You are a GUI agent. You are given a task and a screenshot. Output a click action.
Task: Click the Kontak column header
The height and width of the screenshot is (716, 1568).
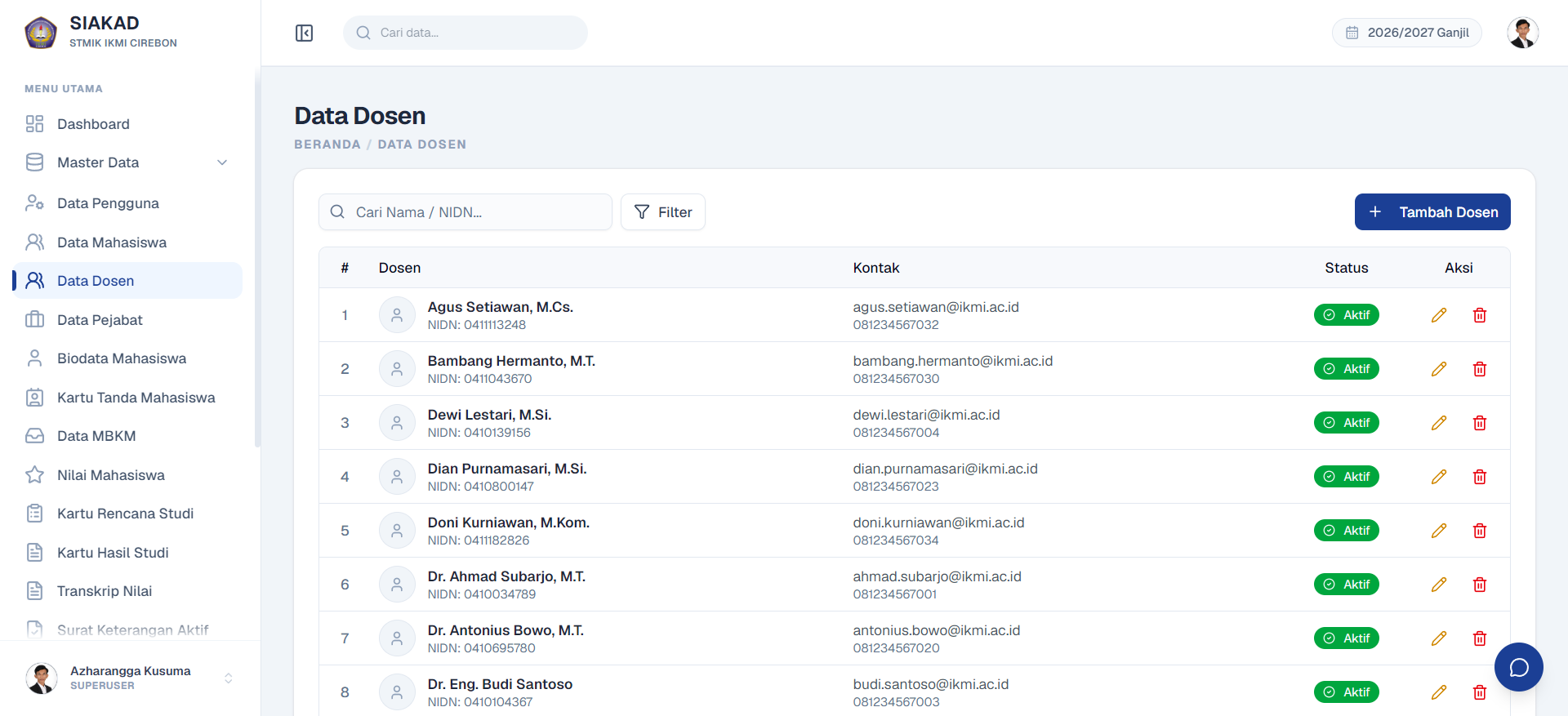[x=876, y=268]
